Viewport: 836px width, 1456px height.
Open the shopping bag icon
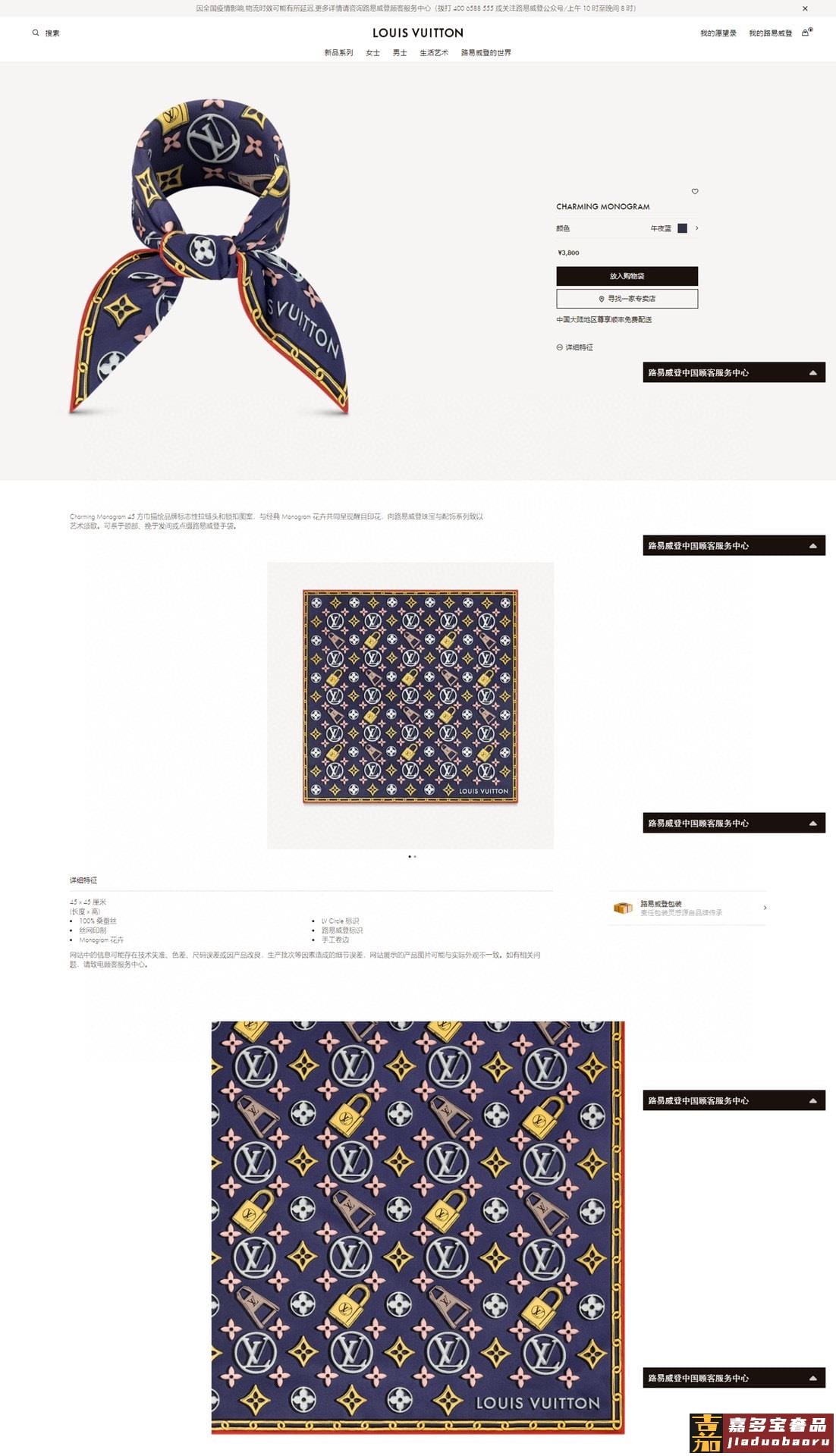(x=806, y=33)
